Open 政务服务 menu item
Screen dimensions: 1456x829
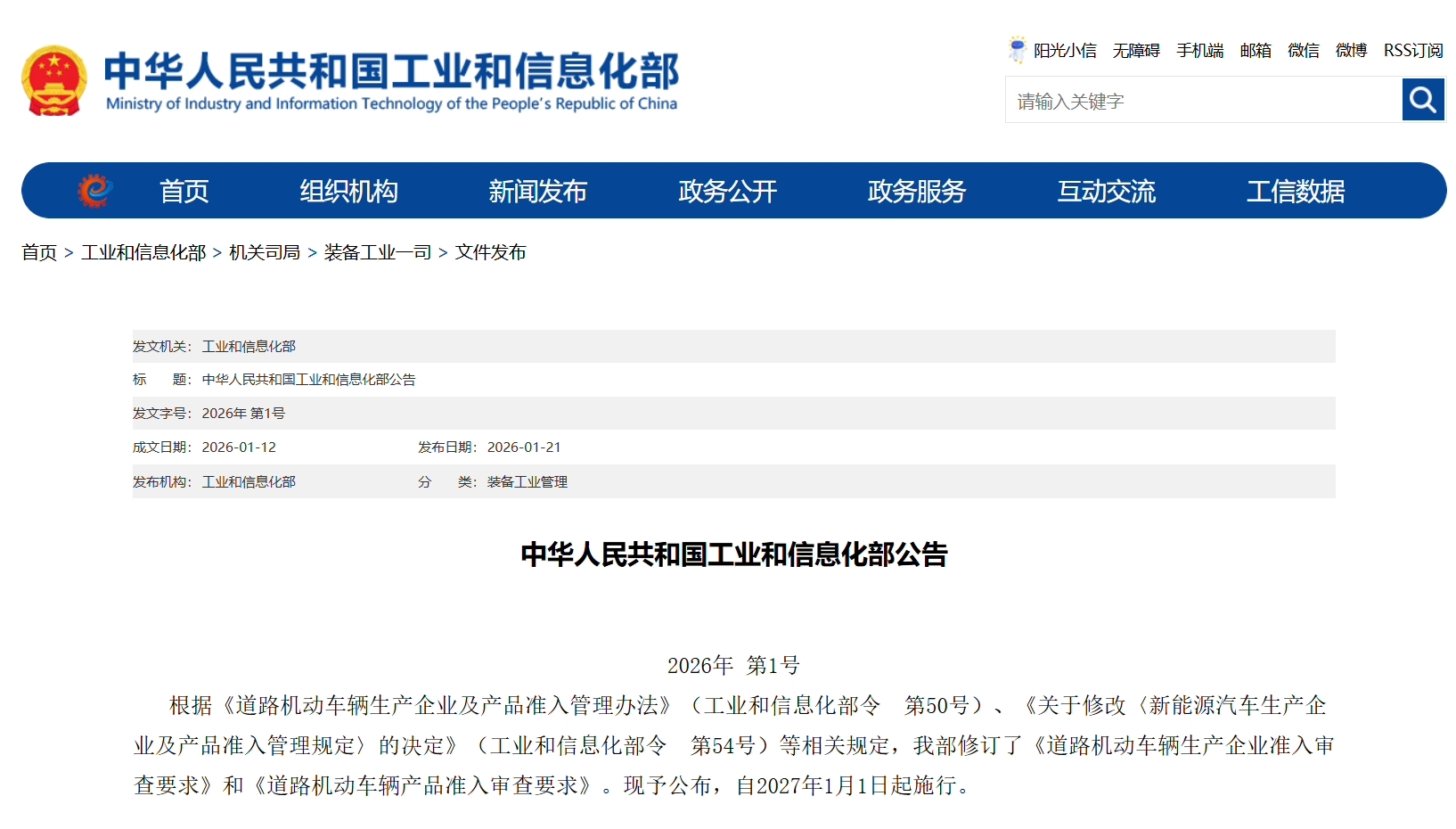(x=916, y=192)
